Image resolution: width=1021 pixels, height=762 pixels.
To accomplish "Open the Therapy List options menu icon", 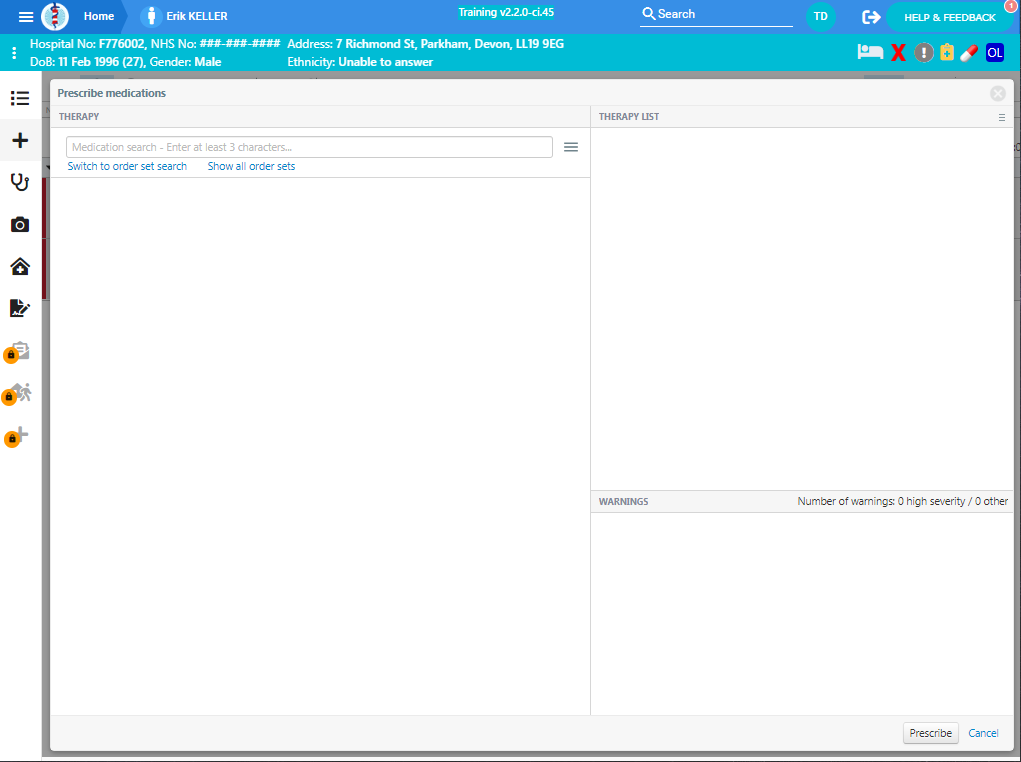I will tap(1001, 117).
